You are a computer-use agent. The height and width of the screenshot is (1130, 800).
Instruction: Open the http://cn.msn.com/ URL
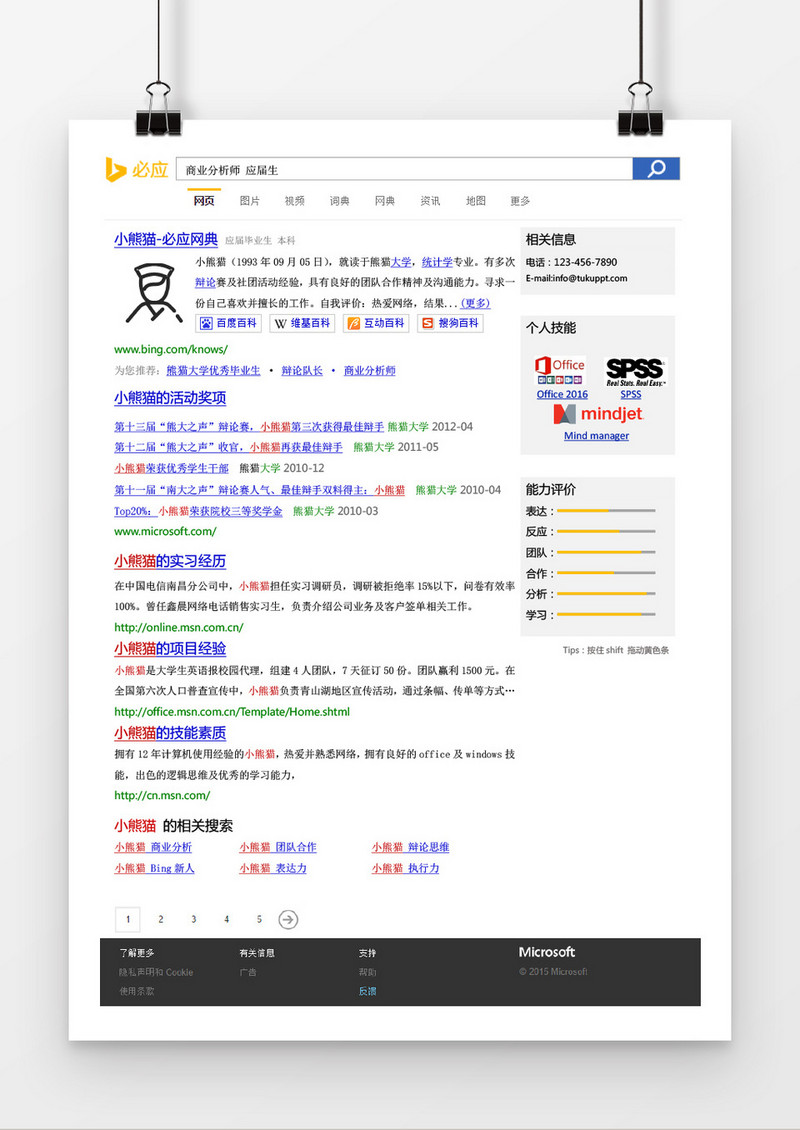162,796
